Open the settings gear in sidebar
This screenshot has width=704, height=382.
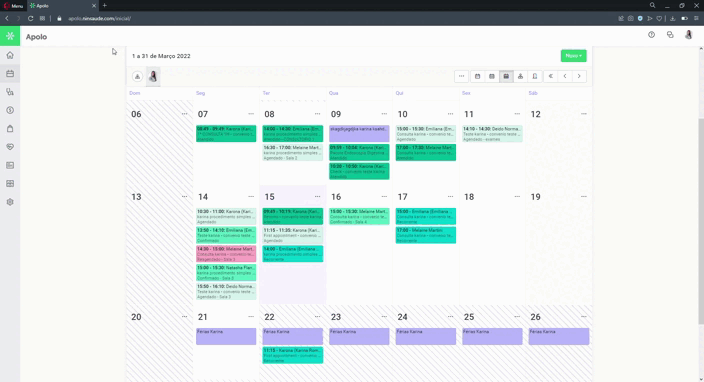point(10,202)
